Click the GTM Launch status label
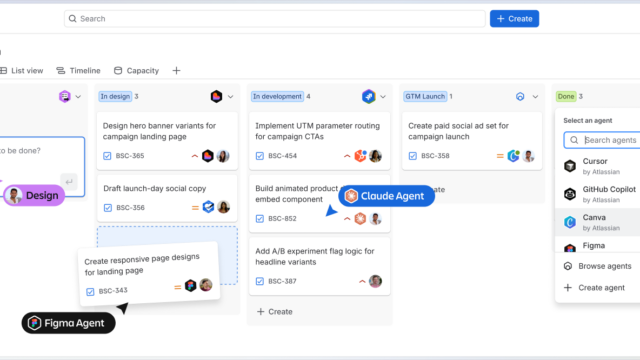 [425, 96]
